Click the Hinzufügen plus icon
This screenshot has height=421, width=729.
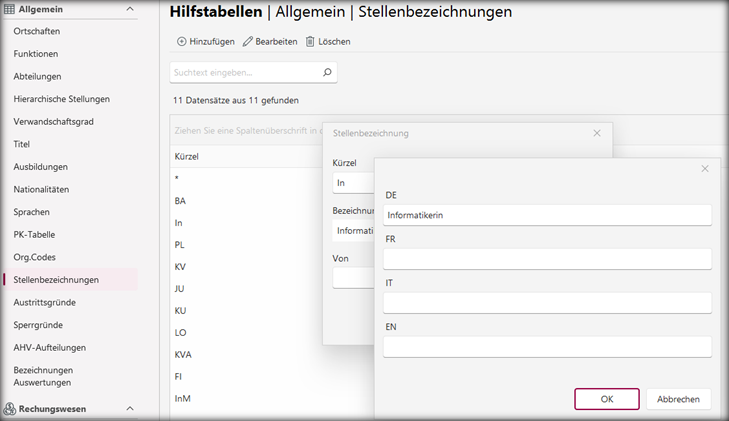182,42
